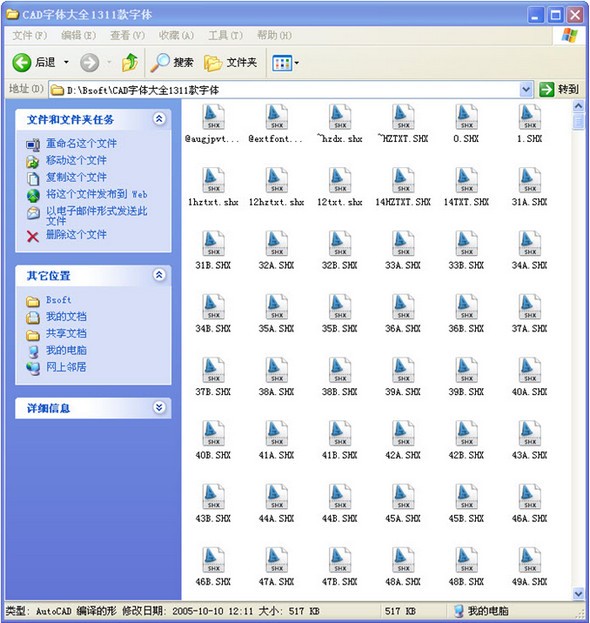Select the 40A.SHX file icon

coord(530,370)
